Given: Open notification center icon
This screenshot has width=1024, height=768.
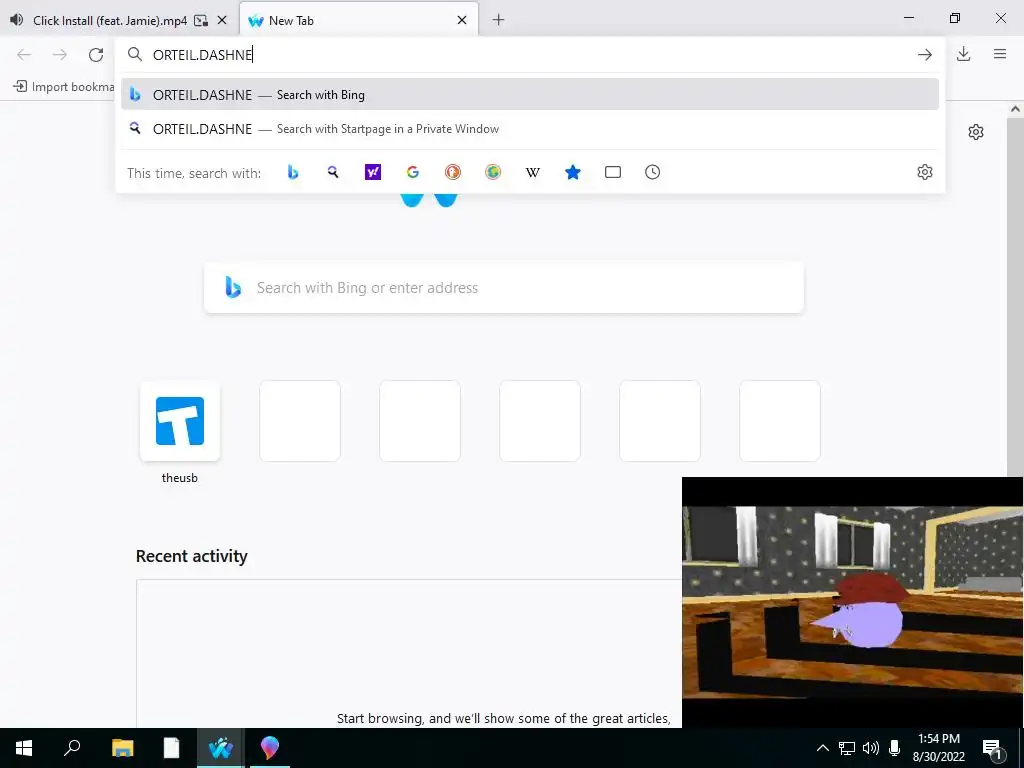Looking at the screenshot, I should click(992, 748).
